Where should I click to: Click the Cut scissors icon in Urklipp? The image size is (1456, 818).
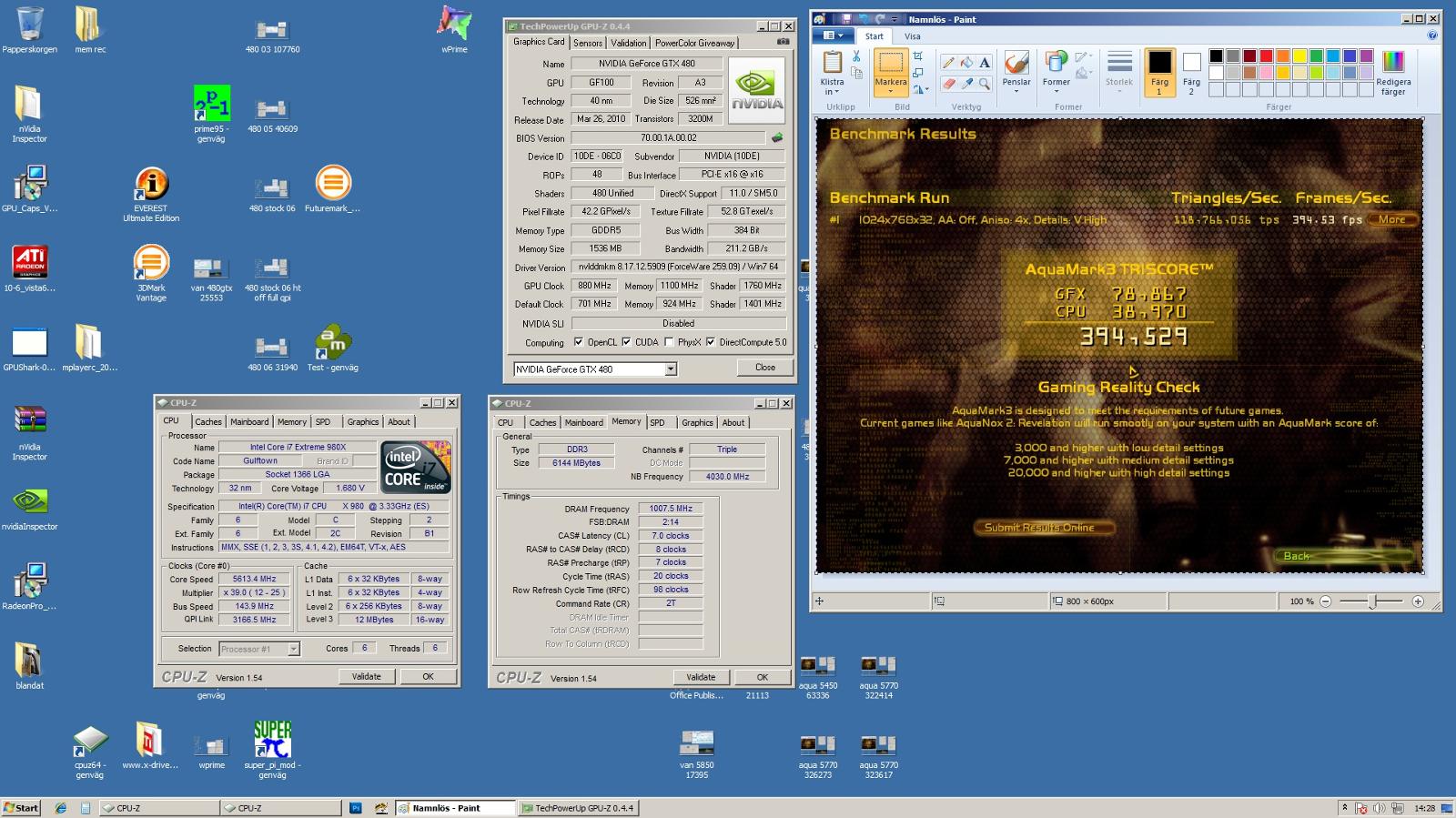856,56
